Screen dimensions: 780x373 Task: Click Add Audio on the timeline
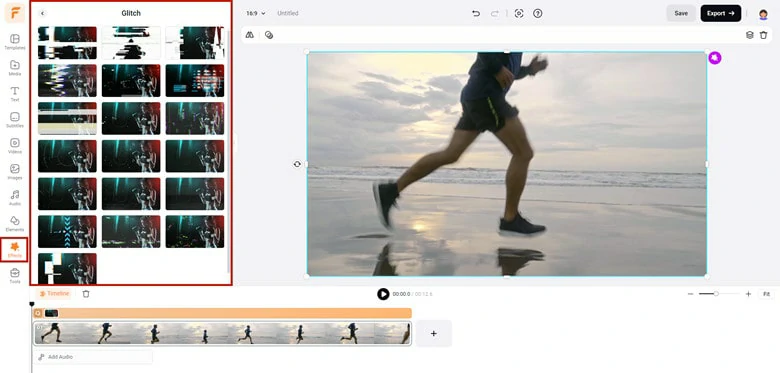[93, 357]
